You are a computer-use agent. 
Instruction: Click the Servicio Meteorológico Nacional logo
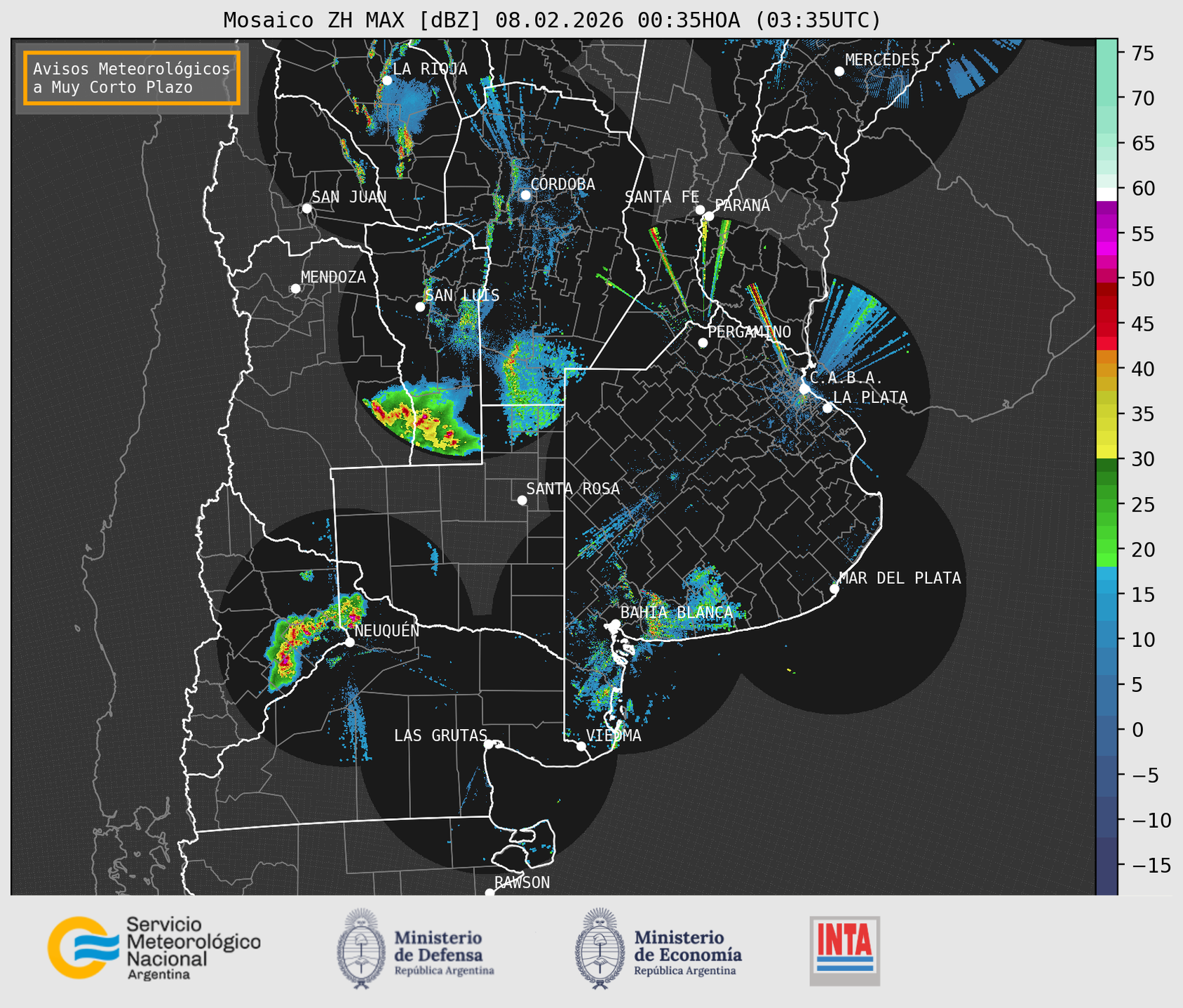(154, 948)
